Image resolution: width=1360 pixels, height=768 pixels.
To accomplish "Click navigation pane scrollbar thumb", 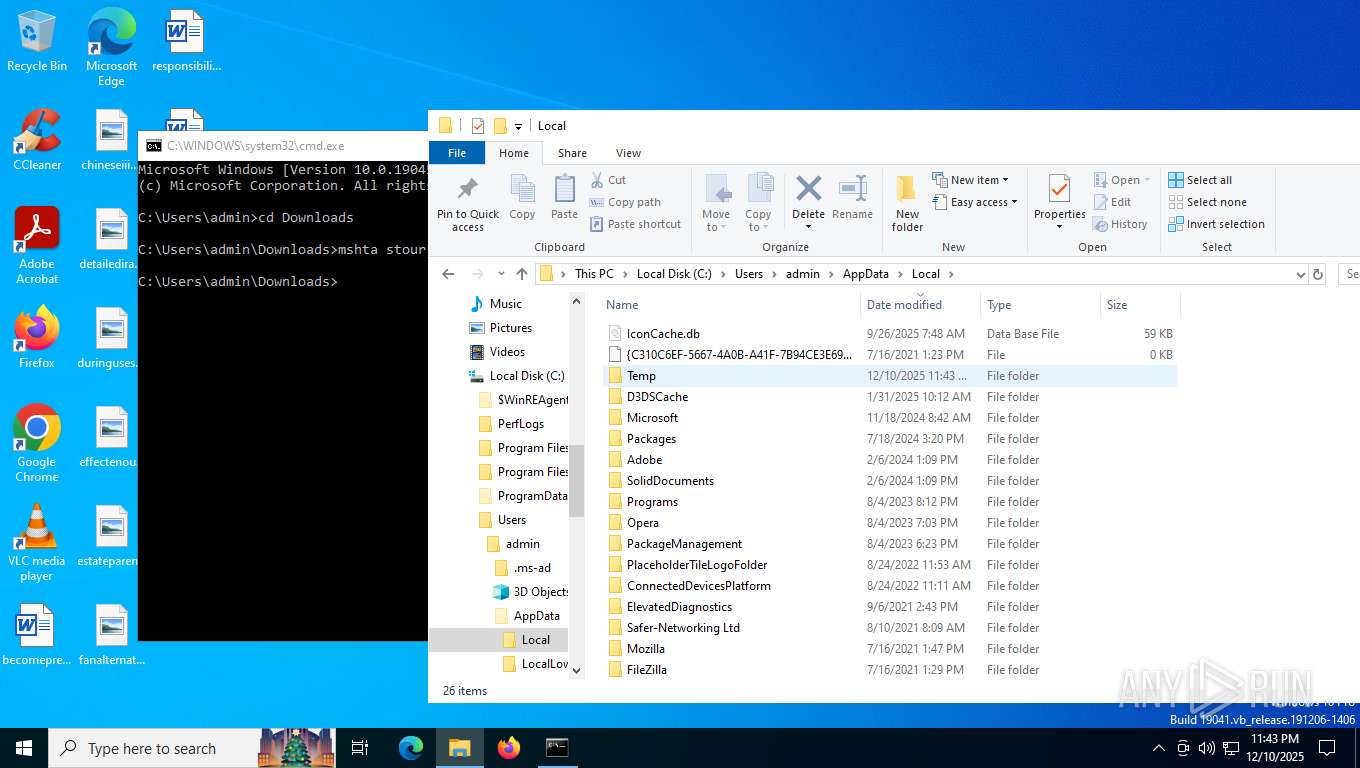I will tap(576, 480).
